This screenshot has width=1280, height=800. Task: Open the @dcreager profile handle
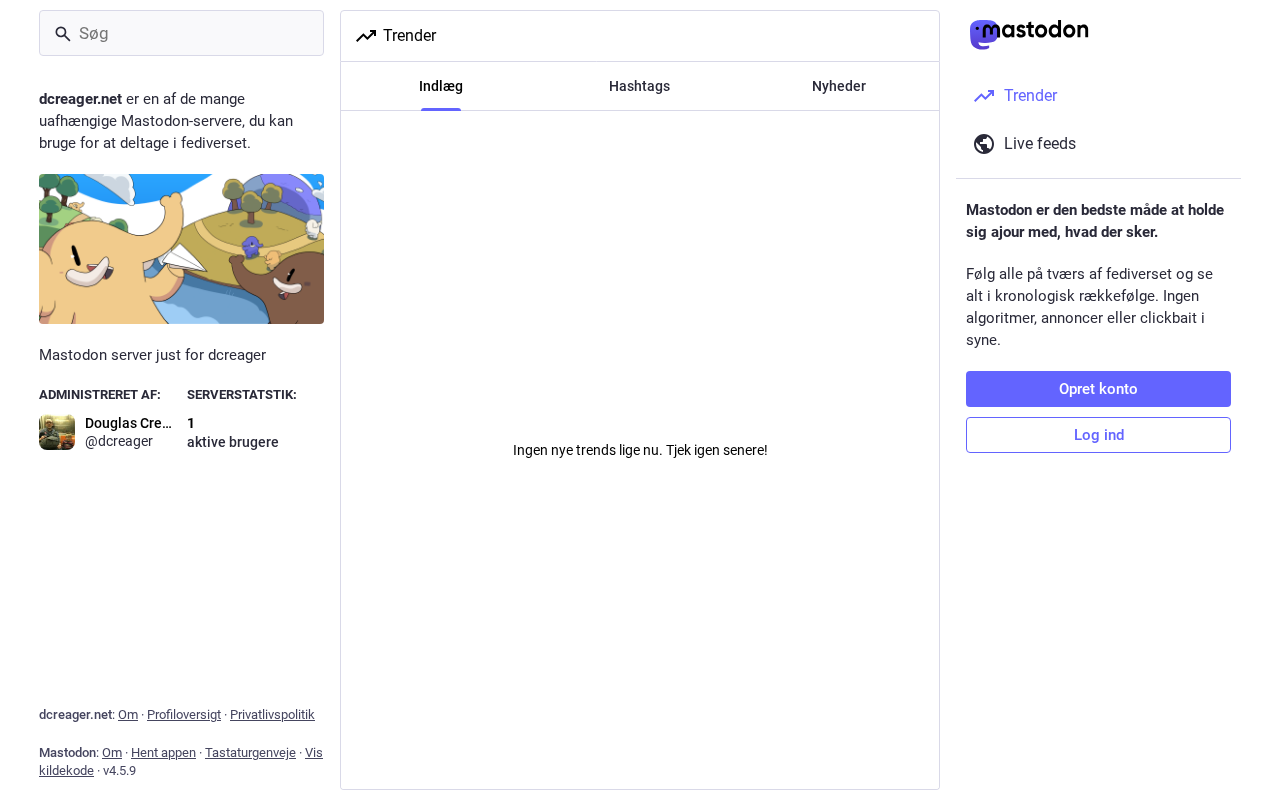119,441
